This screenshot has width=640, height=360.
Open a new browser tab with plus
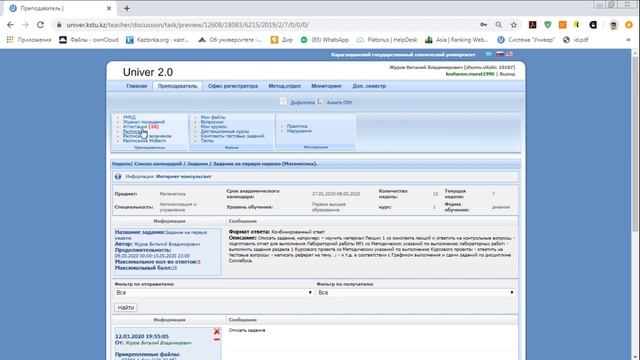click(127, 8)
